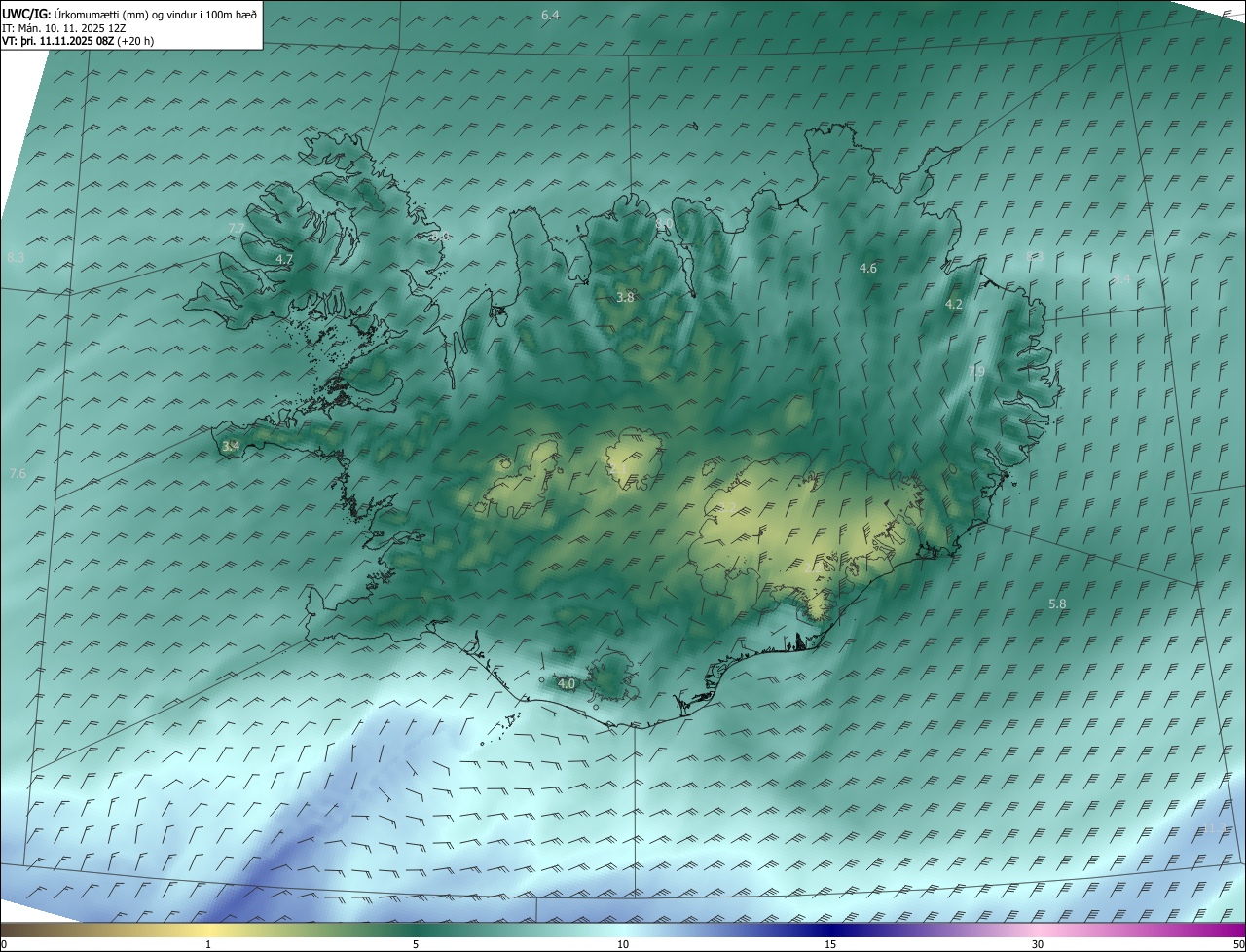Select the 4.2 value in northeast Iceland
Viewport: 1246px width, 952px height.
click(x=954, y=305)
